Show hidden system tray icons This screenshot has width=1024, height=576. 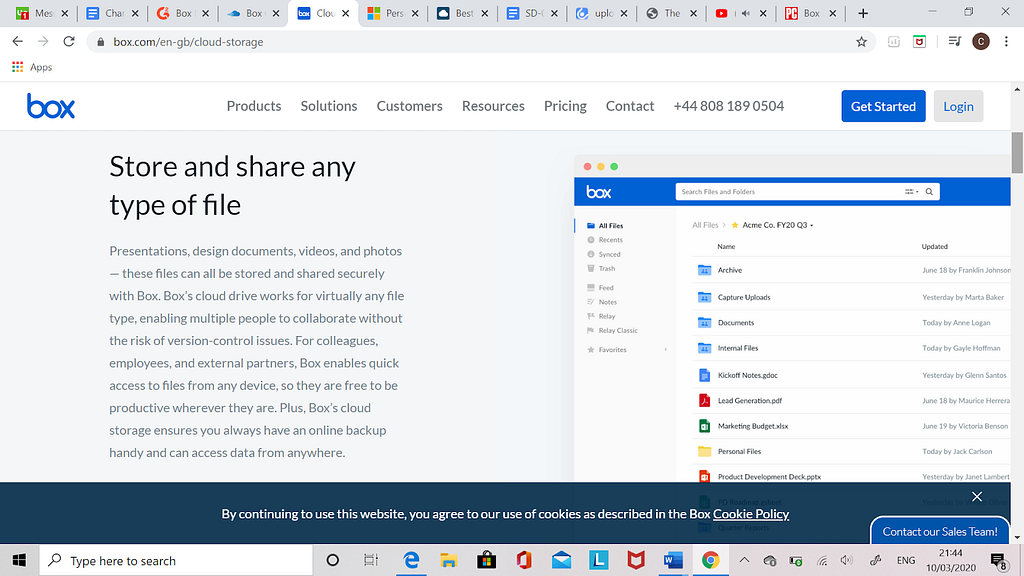(744, 560)
